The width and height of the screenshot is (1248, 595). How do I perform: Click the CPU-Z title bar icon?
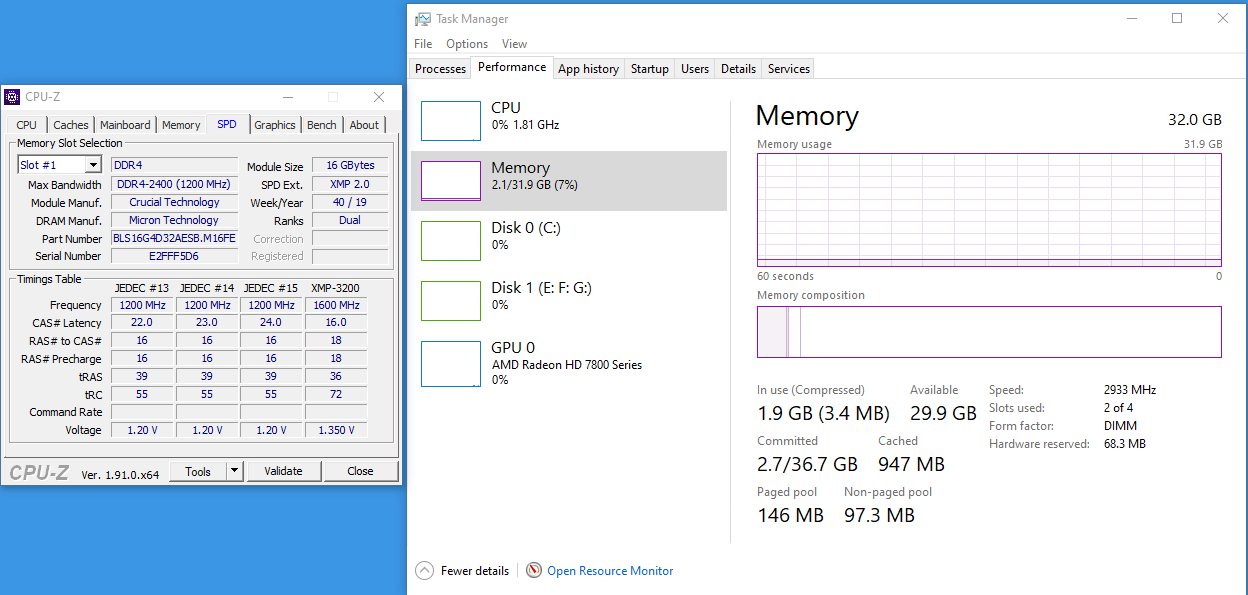(12, 97)
